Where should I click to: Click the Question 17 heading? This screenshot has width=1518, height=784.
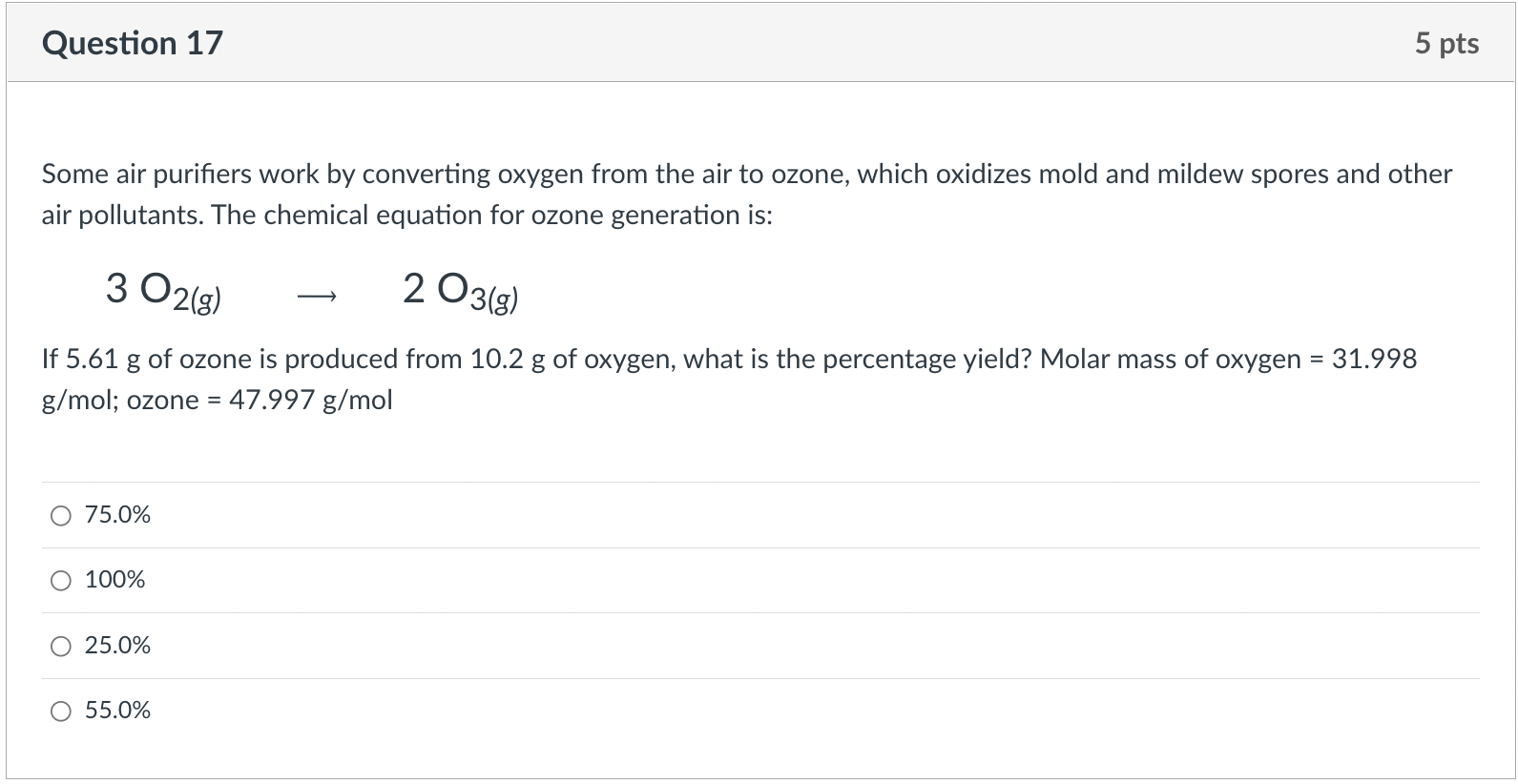click(x=133, y=44)
